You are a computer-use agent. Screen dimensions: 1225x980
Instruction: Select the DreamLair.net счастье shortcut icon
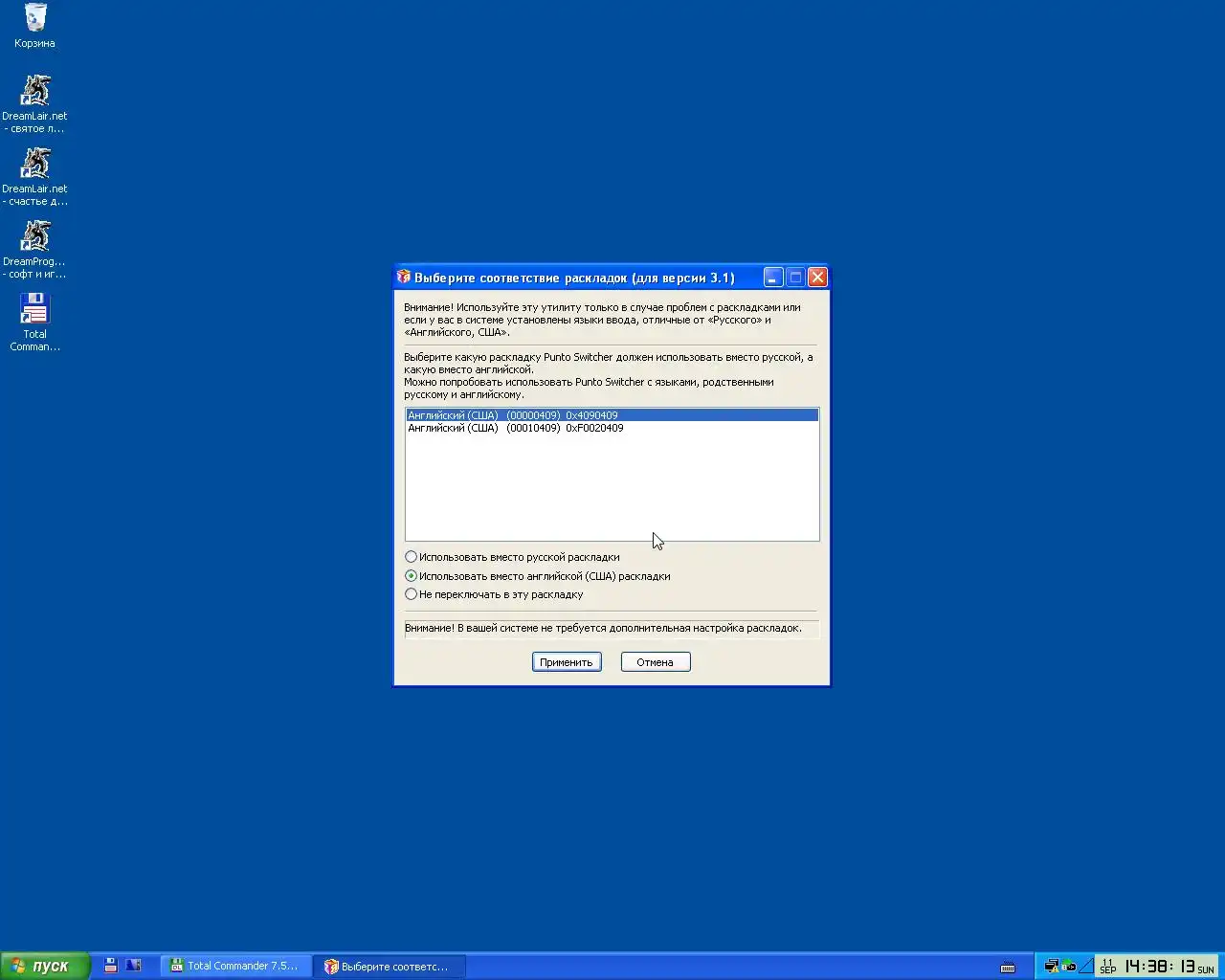click(x=34, y=177)
